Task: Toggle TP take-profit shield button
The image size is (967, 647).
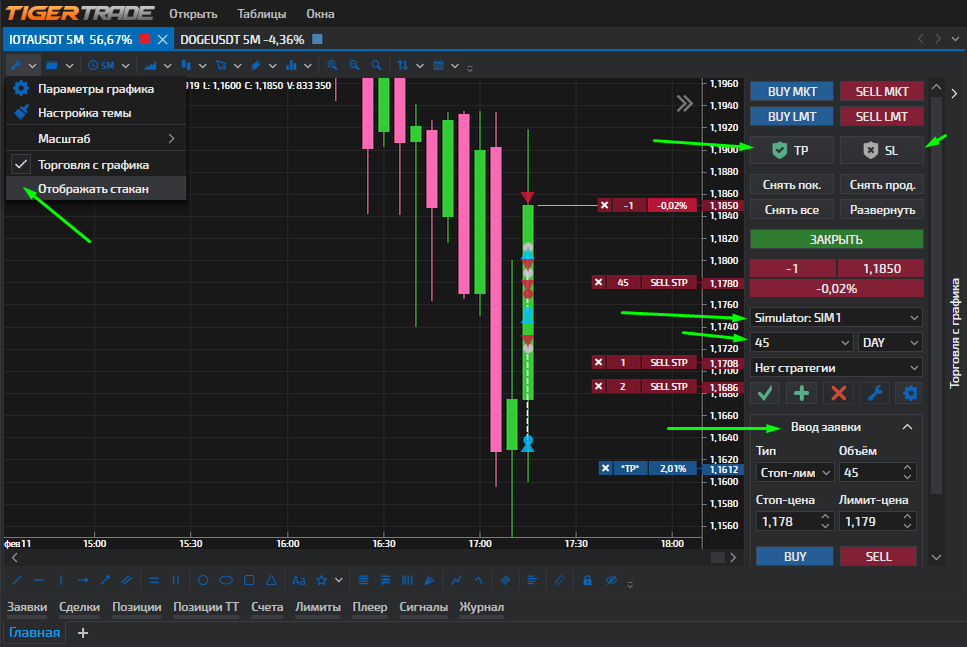Action: pos(791,150)
